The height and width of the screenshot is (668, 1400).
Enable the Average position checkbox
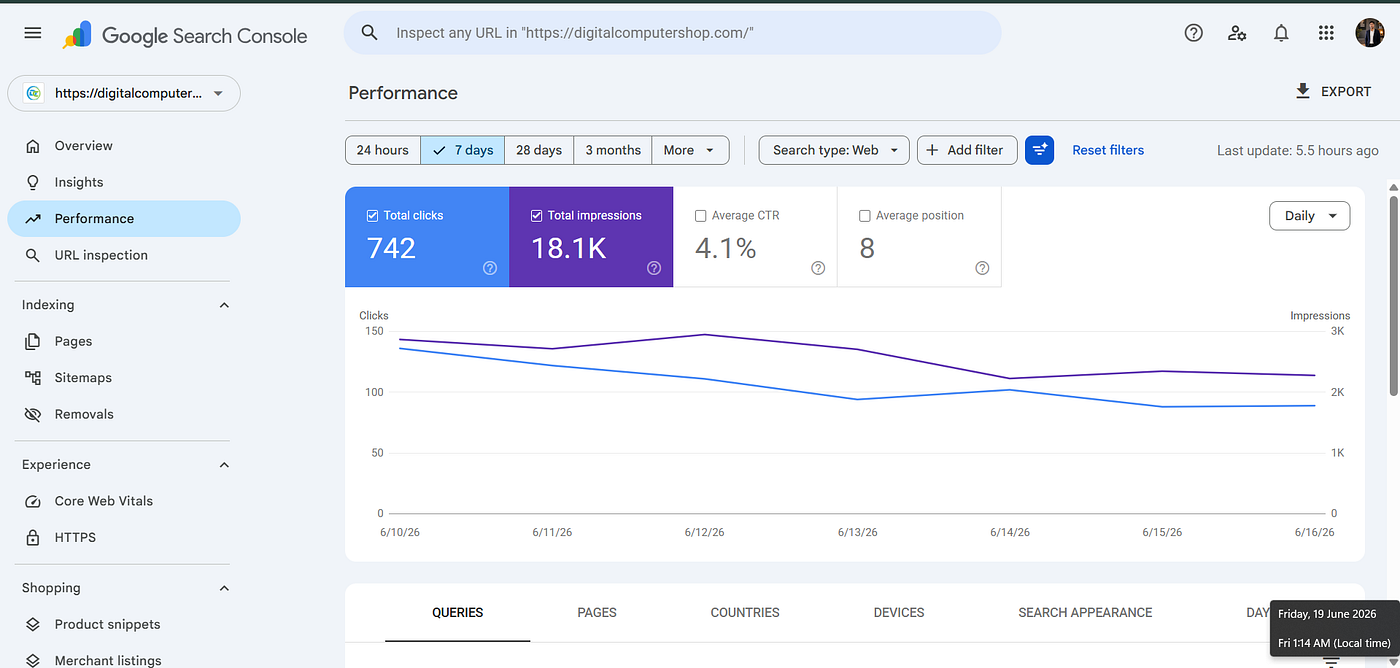point(865,215)
